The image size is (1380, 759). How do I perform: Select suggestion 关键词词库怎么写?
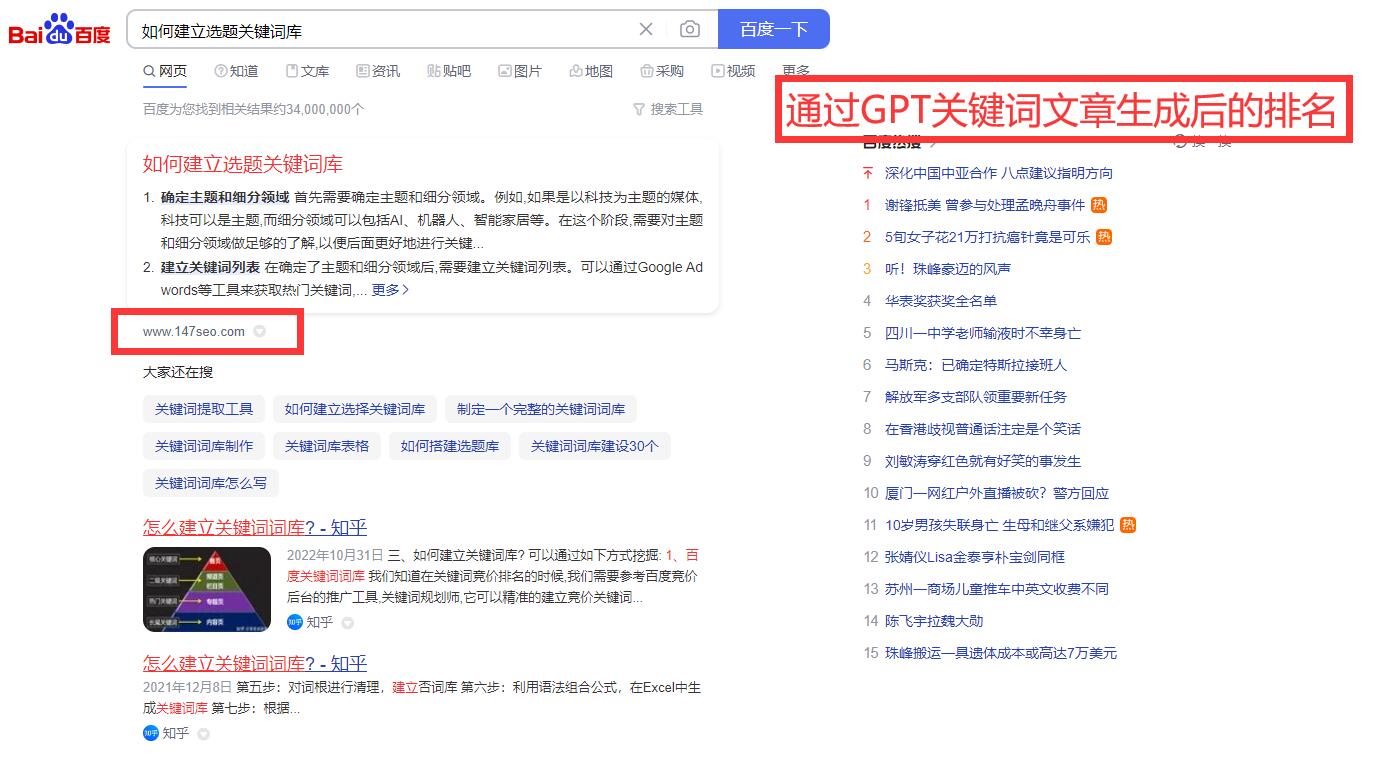[x=211, y=483]
